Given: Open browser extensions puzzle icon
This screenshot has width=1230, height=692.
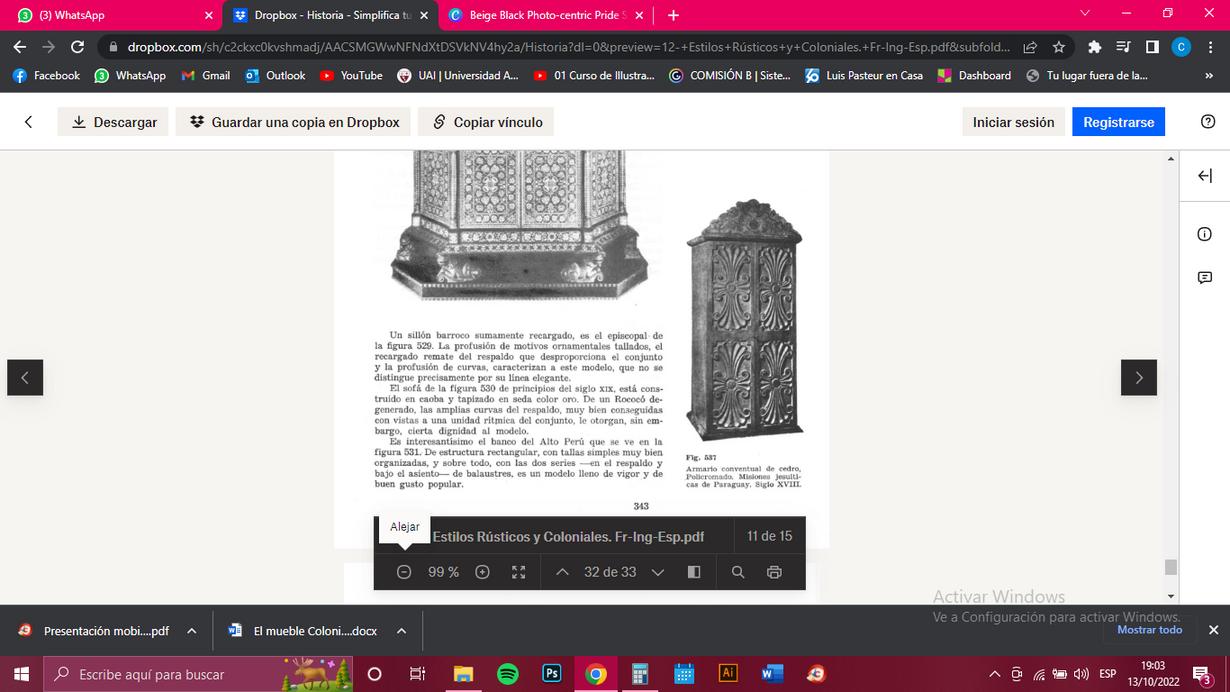Looking at the screenshot, I should click(1094, 47).
